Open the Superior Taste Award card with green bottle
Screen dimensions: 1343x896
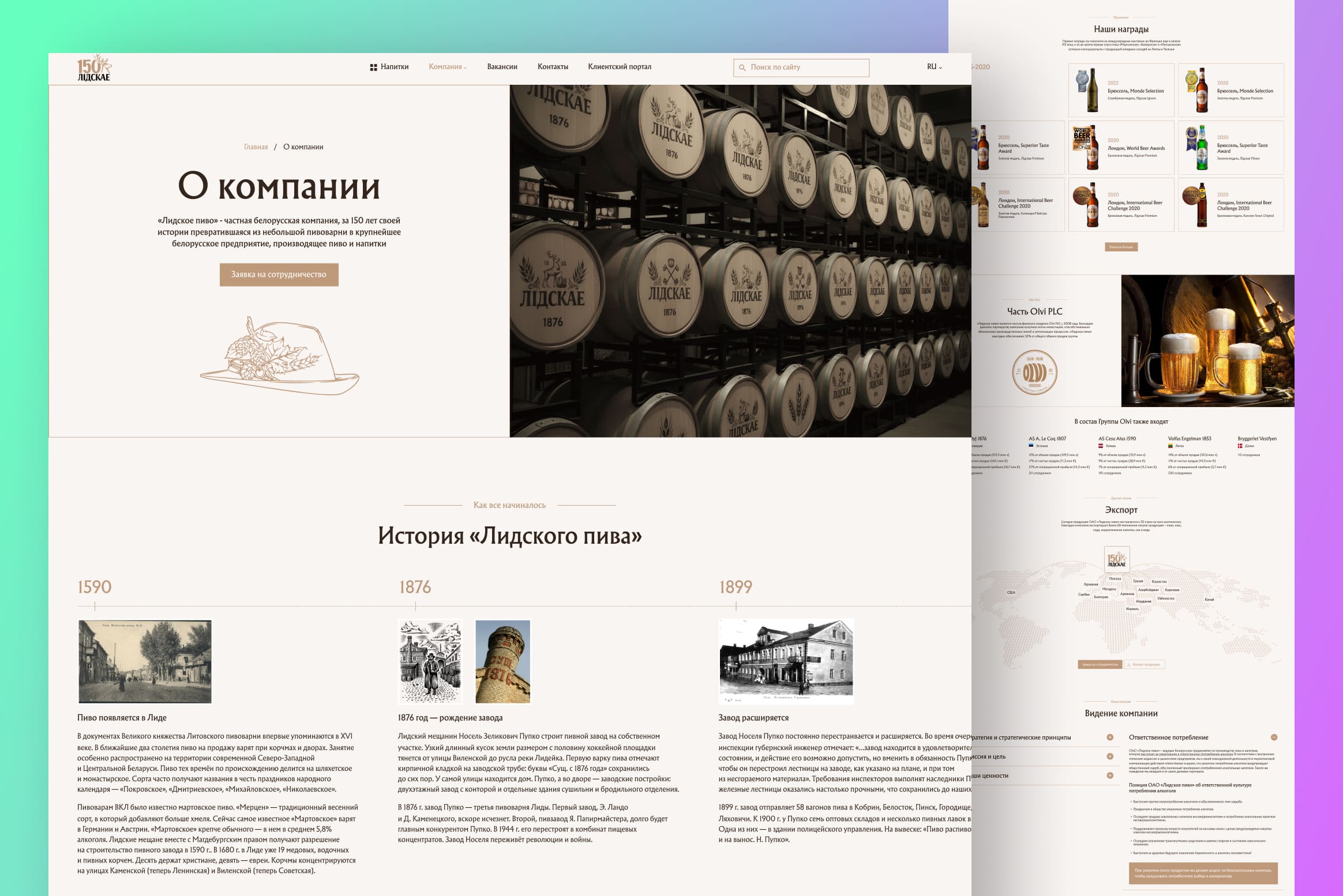pyautogui.click(x=1231, y=147)
